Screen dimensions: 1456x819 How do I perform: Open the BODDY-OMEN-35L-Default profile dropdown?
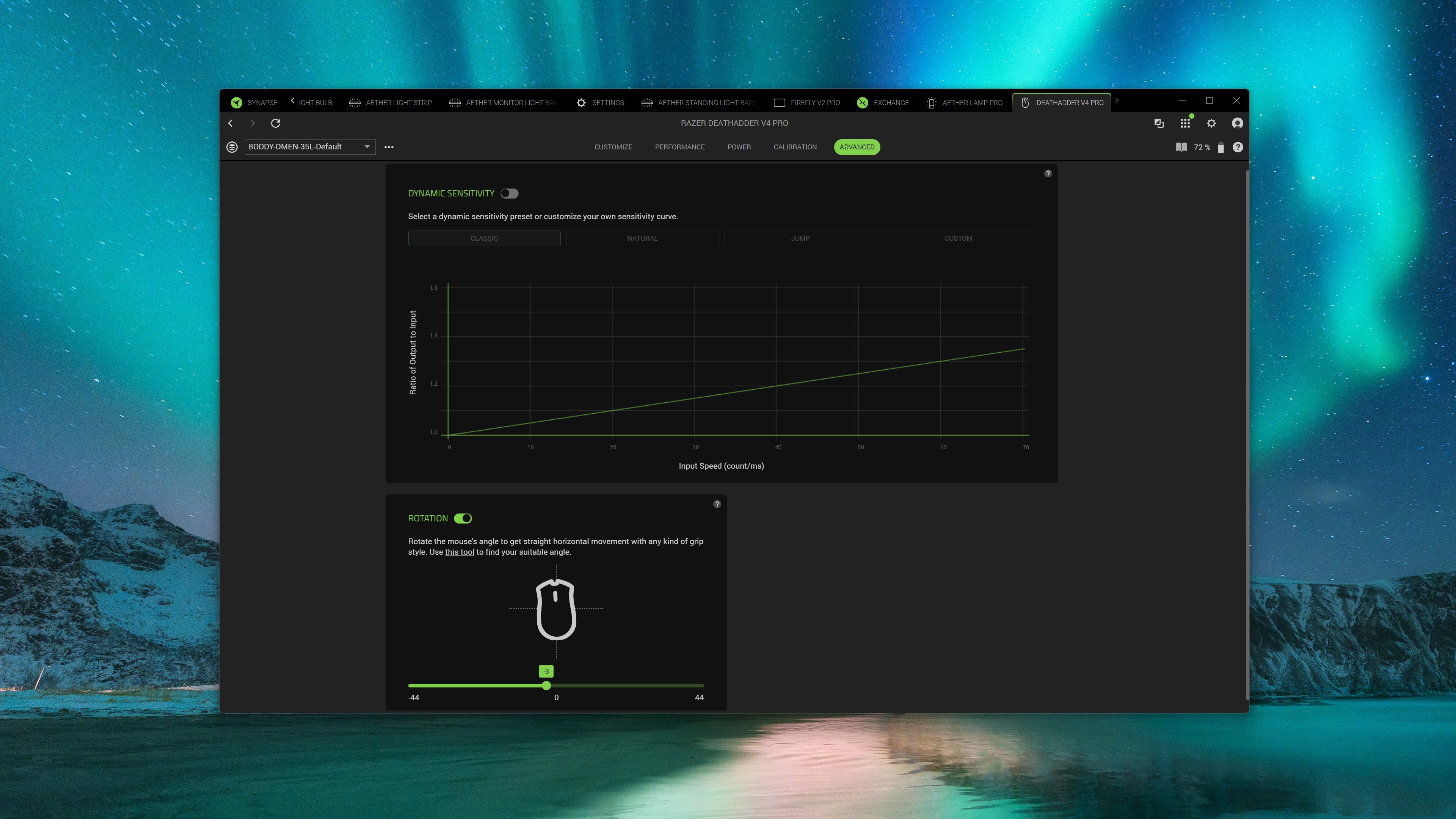[x=310, y=147]
